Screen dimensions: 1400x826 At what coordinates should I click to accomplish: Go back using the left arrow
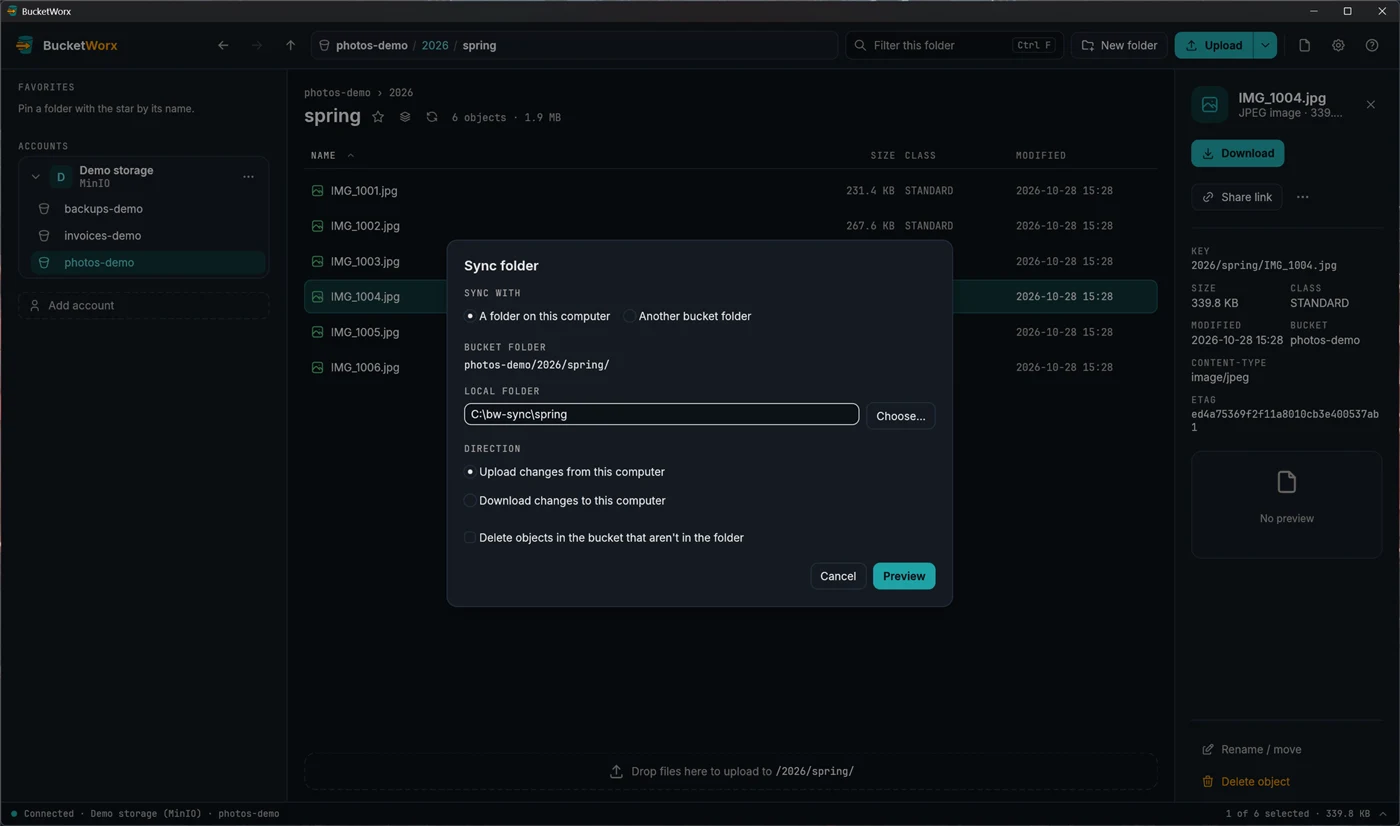(223, 45)
